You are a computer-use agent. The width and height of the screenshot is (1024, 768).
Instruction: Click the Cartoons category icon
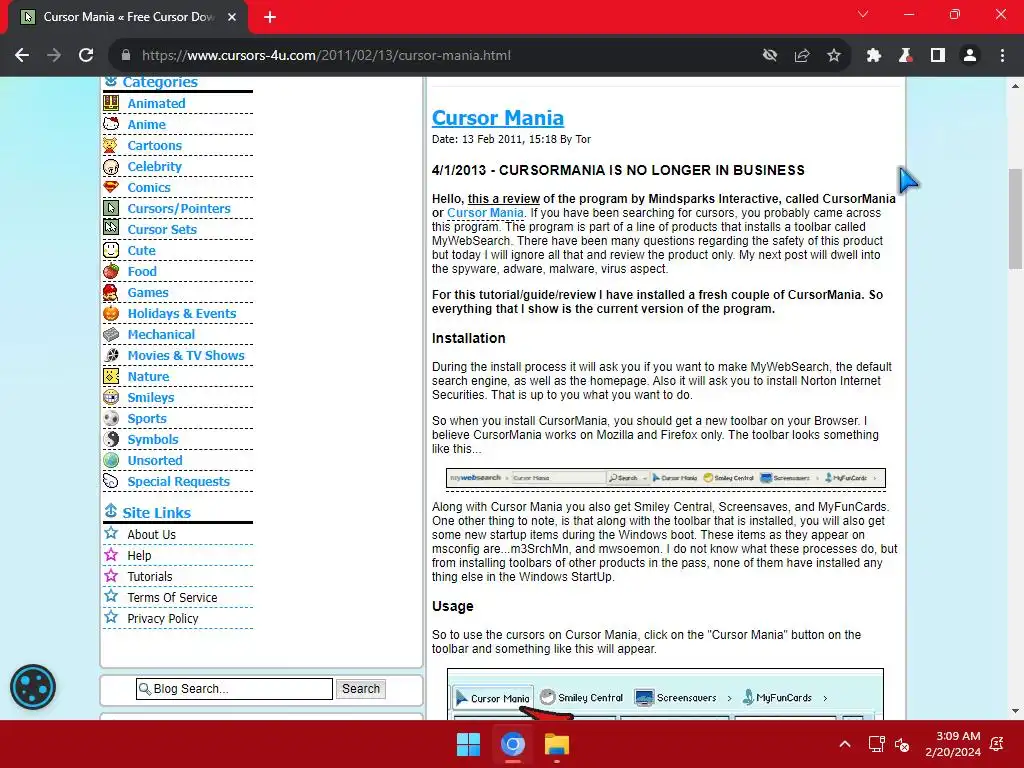pos(111,145)
